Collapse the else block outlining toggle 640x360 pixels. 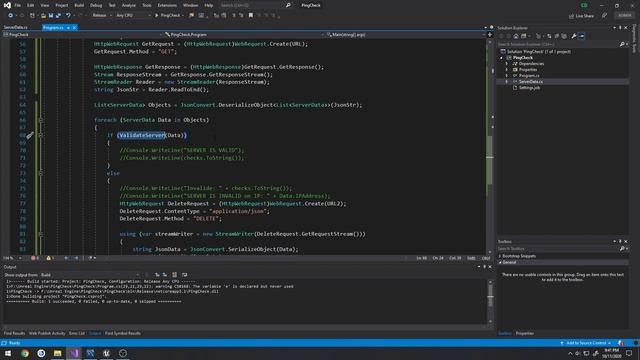pos(40,173)
